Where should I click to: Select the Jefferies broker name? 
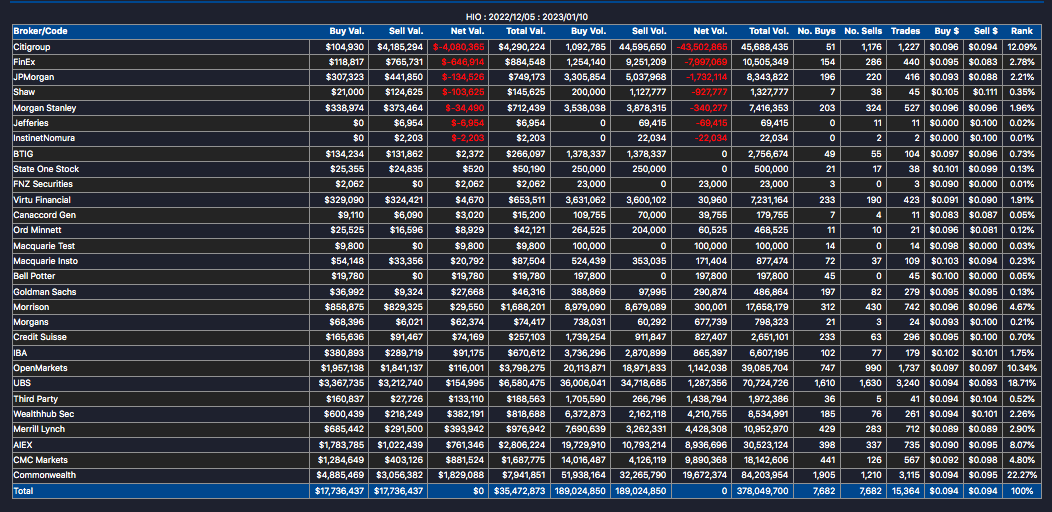[x=31, y=123]
